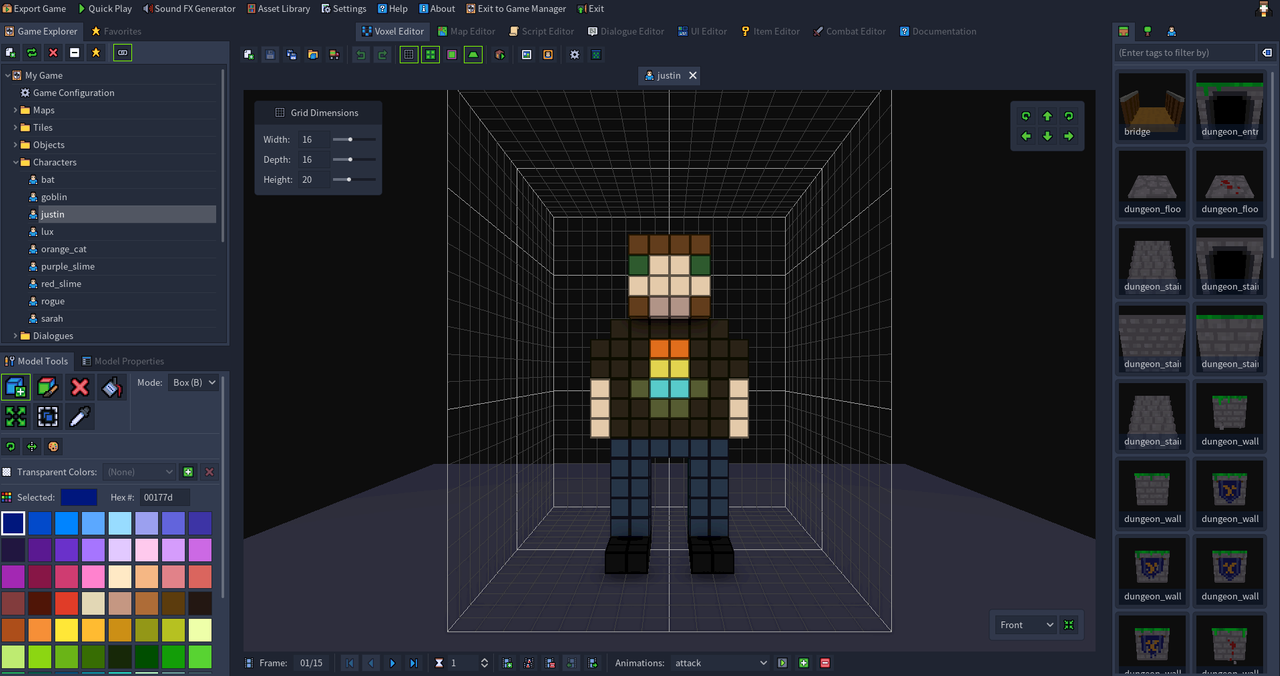Screen dimensions: 1280x676
Task: Click the rotate model icon in Model Tools
Action: click(x=11, y=446)
